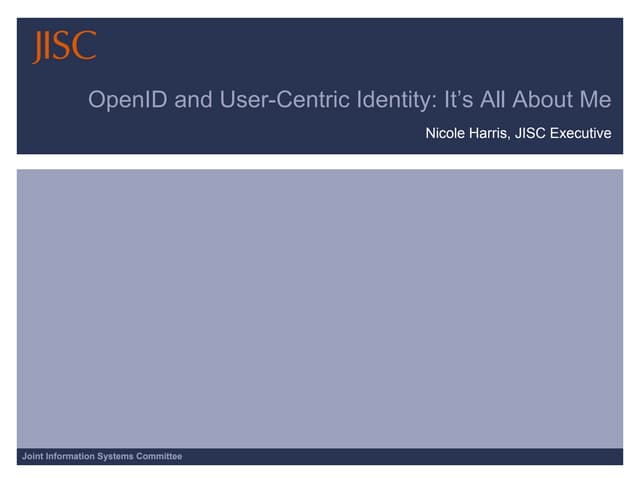Select the word Committee in the footer
The image size is (640, 480).
162,457
